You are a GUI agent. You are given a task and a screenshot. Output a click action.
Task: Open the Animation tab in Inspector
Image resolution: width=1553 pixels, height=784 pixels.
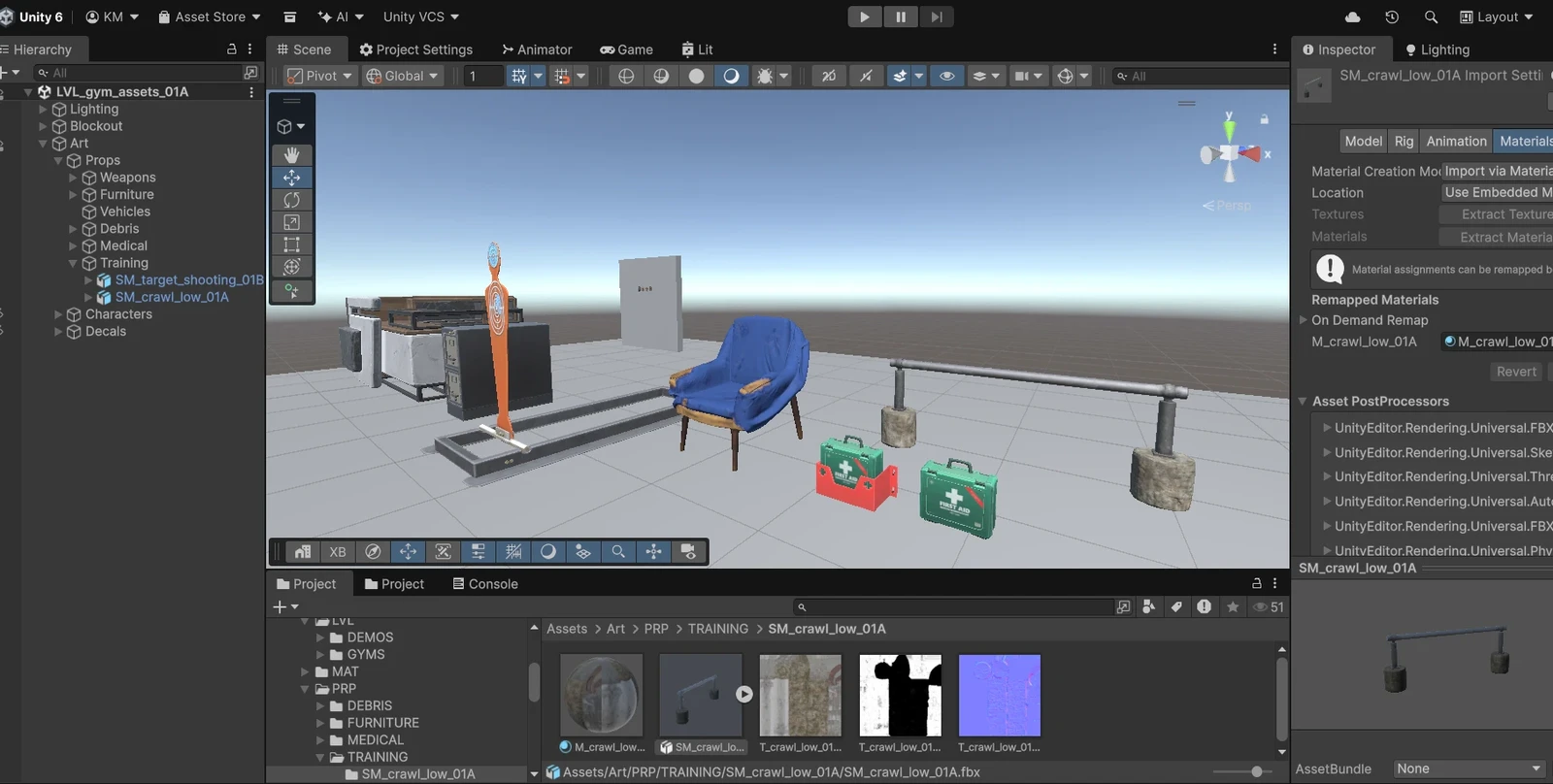point(1456,141)
